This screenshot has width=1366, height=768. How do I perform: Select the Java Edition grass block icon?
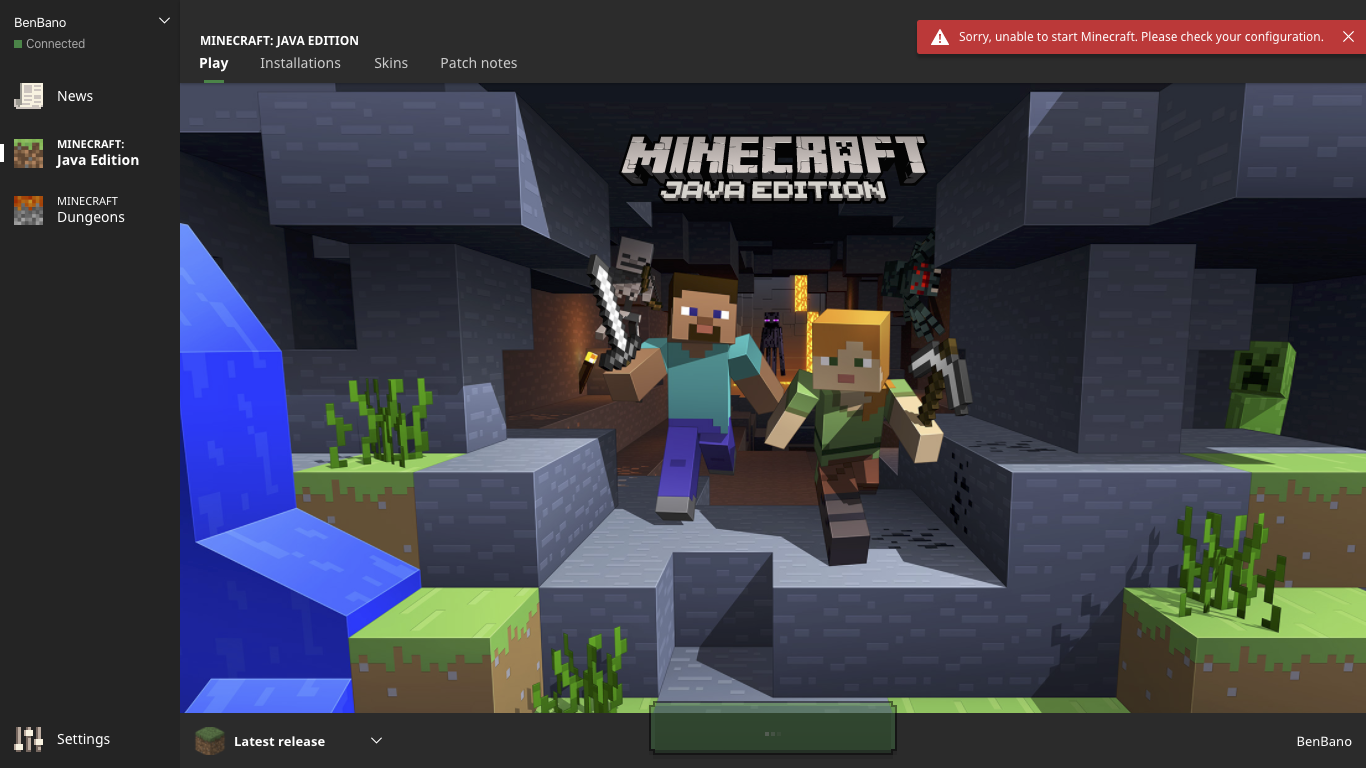point(28,153)
